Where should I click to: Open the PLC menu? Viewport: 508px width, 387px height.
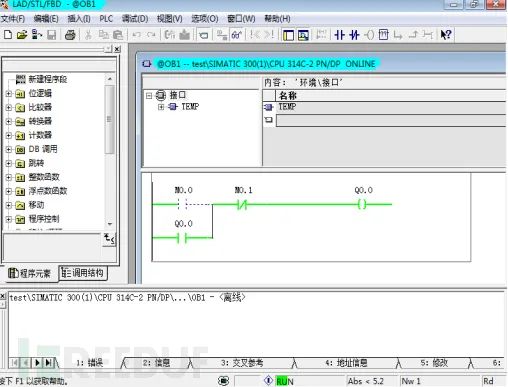coord(106,19)
